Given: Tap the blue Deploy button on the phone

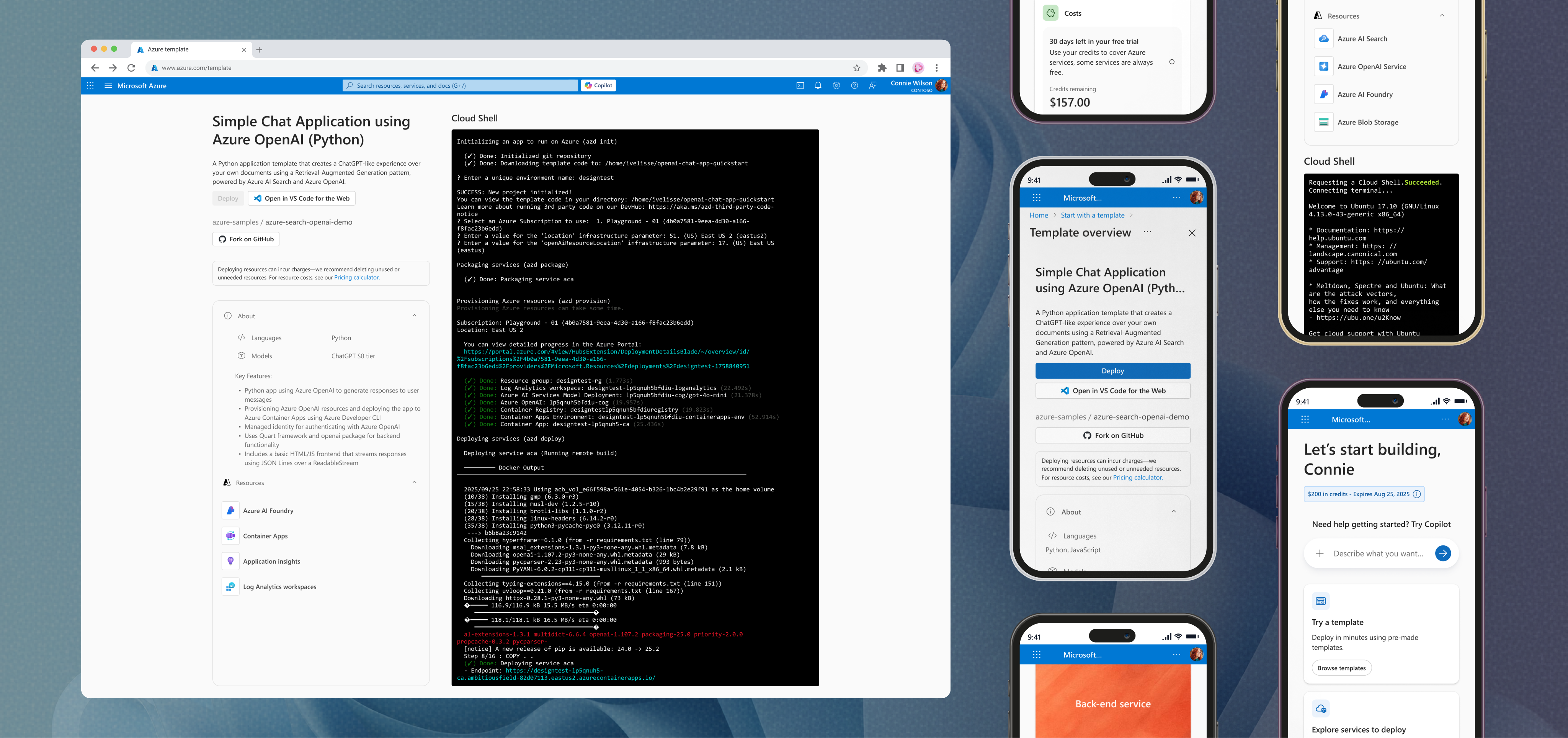Looking at the screenshot, I should point(1113,371).
